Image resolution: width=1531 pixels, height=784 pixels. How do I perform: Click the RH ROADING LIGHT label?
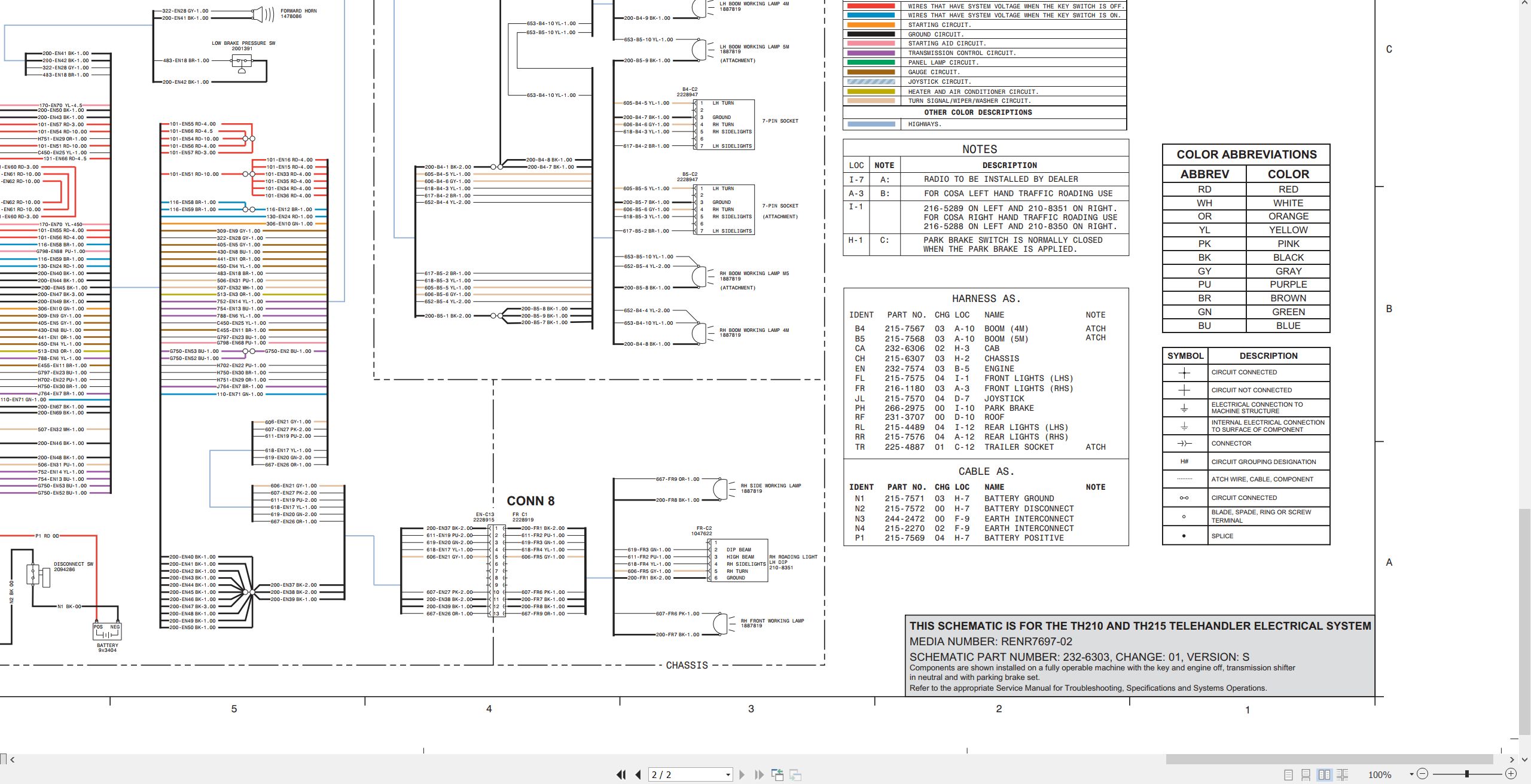793,557
